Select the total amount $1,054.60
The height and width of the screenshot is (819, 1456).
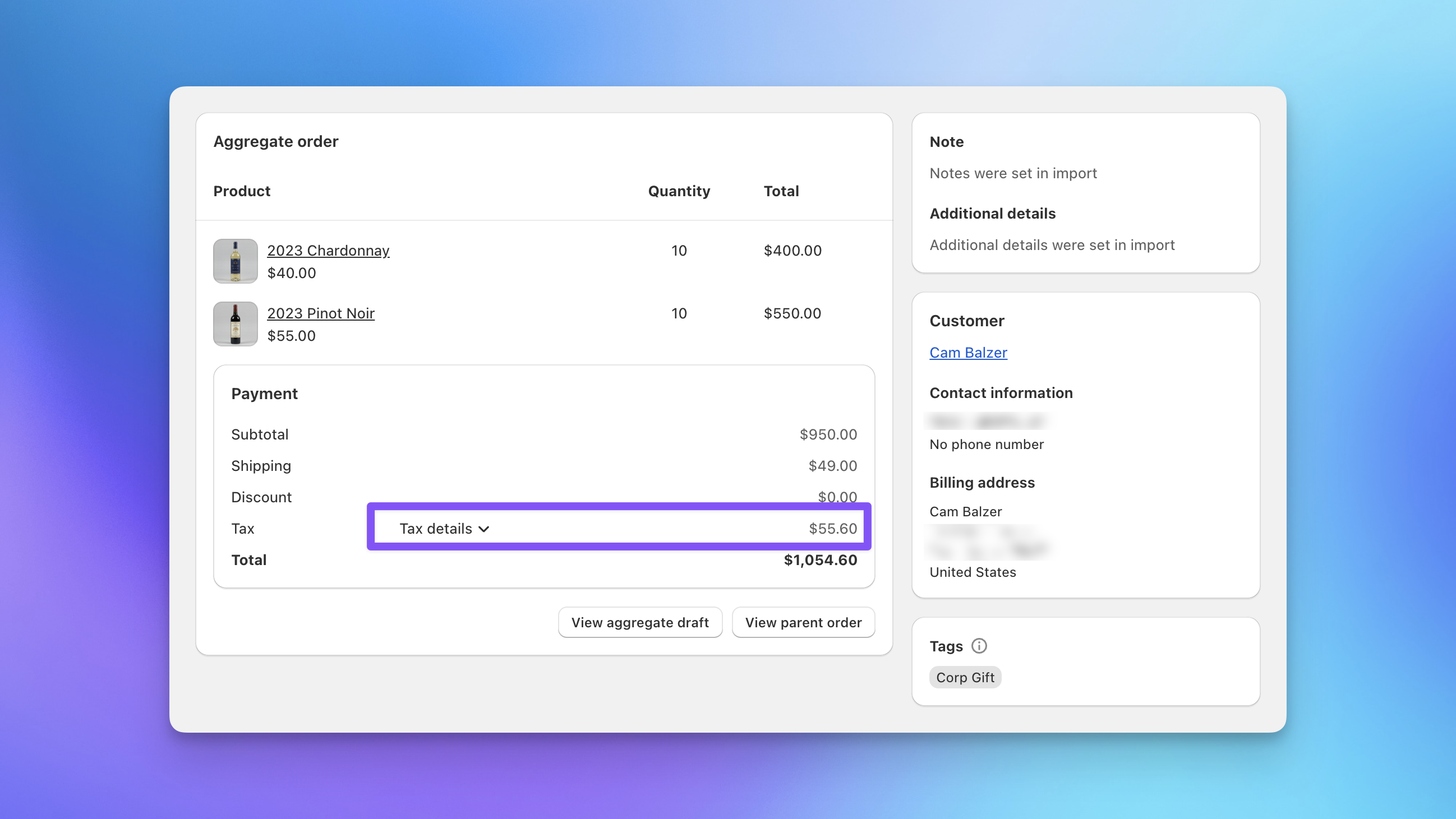[x=820, y=560]
